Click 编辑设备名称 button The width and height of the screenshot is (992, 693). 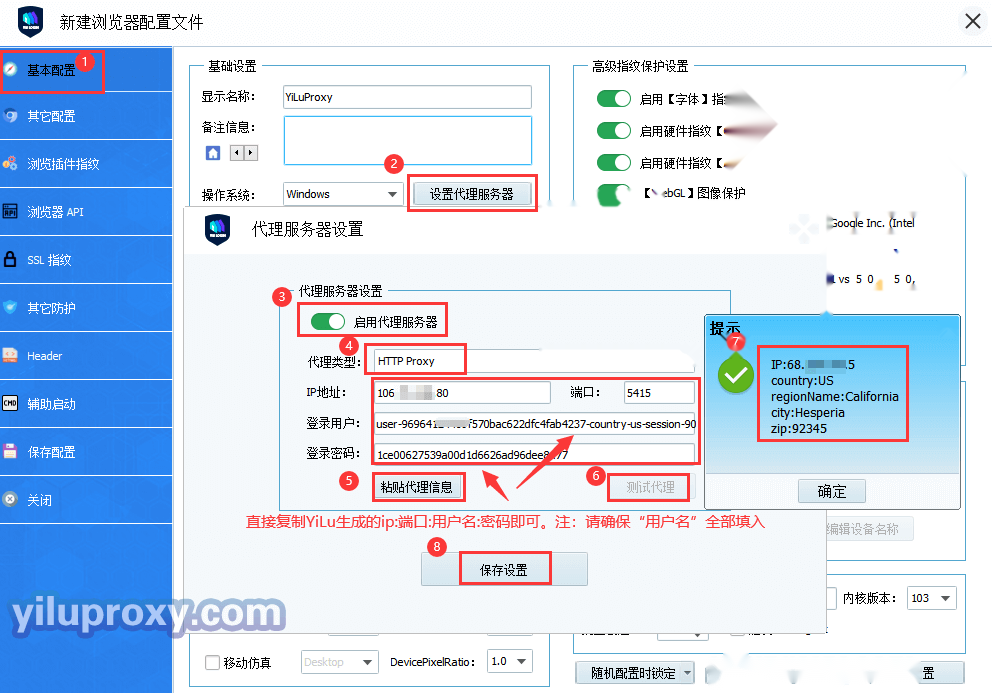(x=870, y=529)
